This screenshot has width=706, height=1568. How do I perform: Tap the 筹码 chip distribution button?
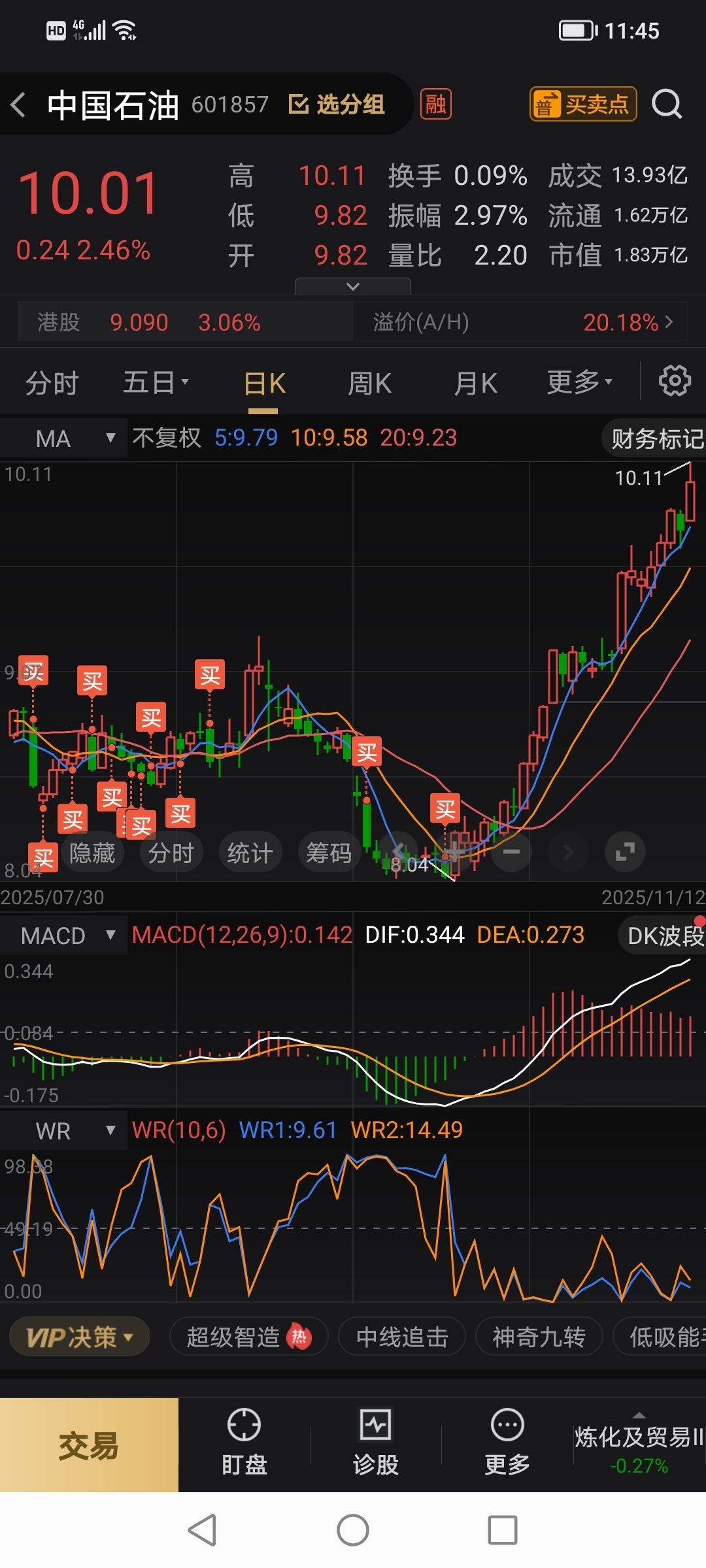(329, 853)
